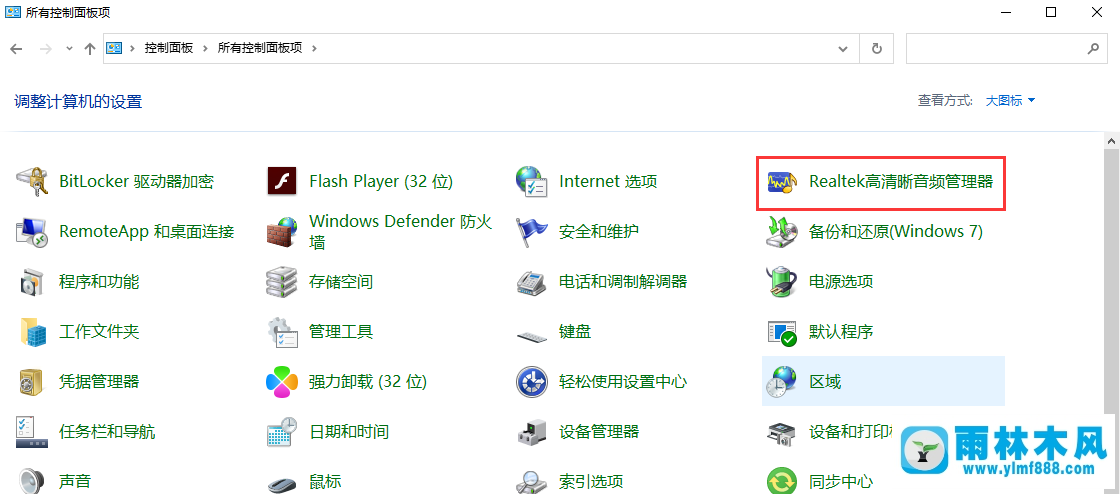Open the recent locations arrow

[69, 49]
